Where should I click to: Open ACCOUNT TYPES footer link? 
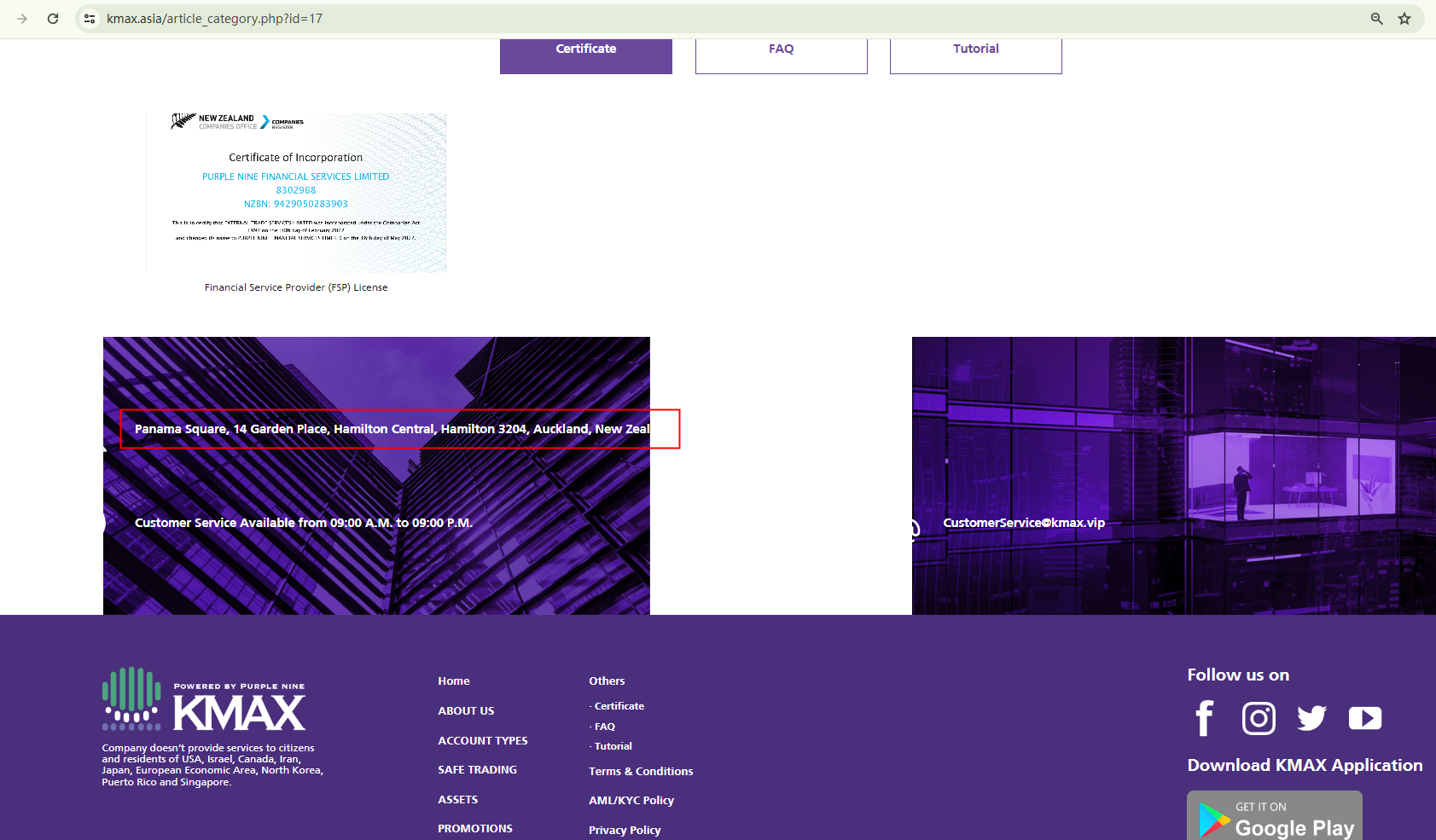(483, 741)
